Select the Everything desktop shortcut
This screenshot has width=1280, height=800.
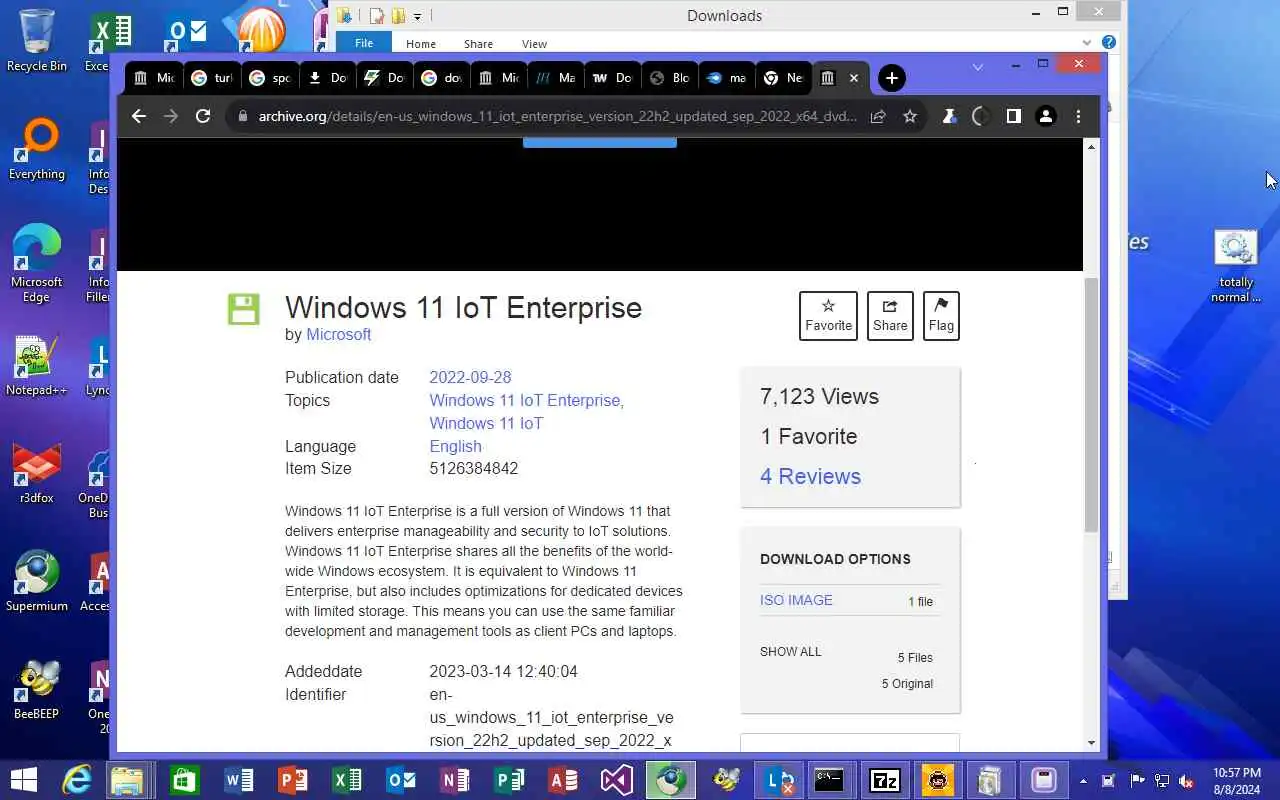coord(37,150)
